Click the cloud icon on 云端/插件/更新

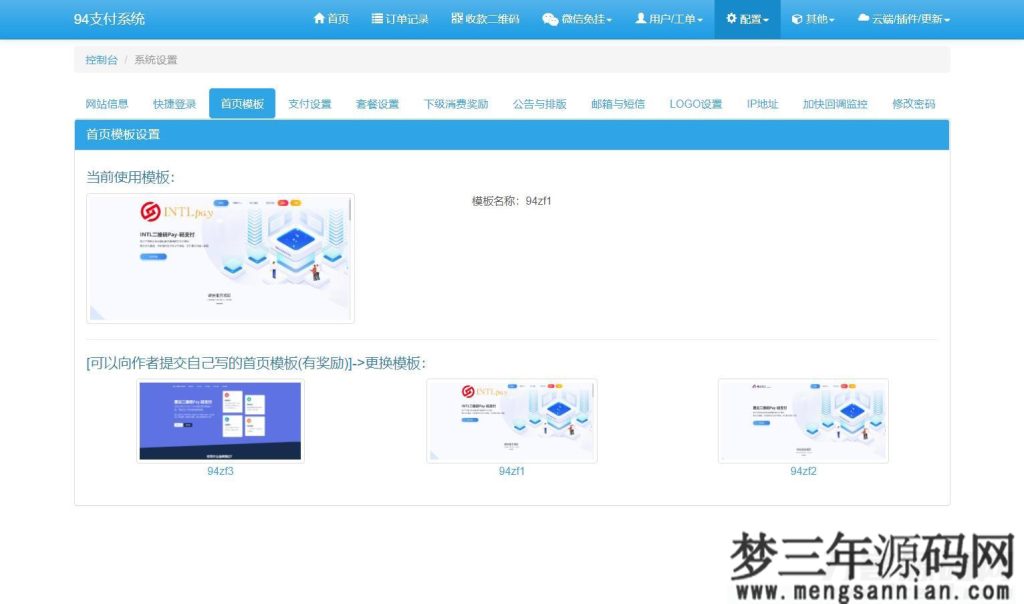tap(862, 18)
